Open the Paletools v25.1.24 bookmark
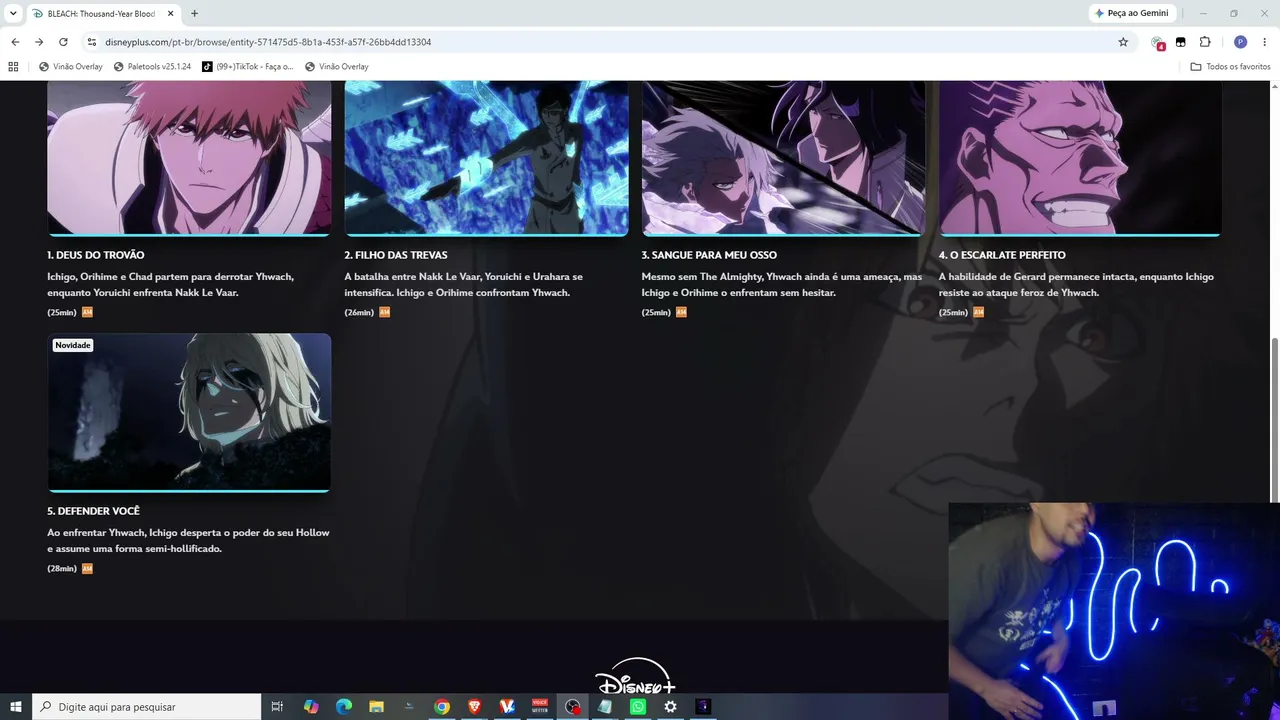 (152, 67)
